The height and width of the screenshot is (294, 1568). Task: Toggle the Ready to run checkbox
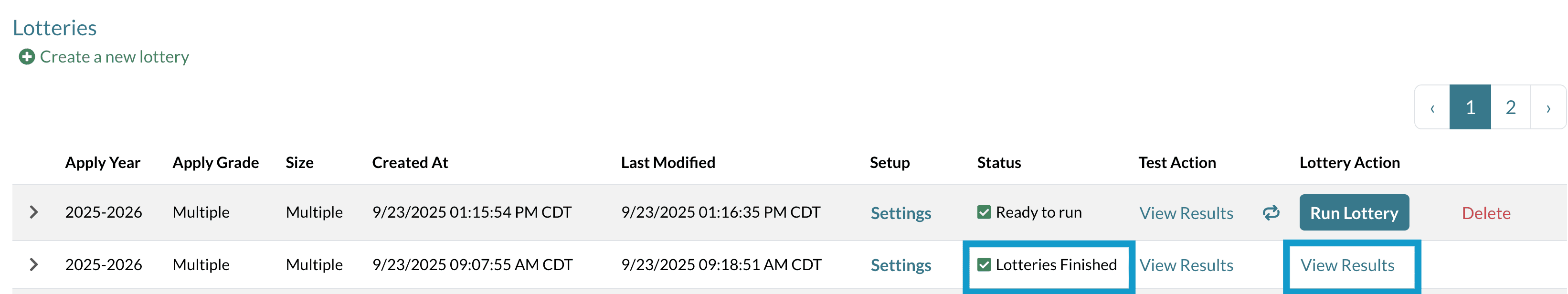point(984,212)
